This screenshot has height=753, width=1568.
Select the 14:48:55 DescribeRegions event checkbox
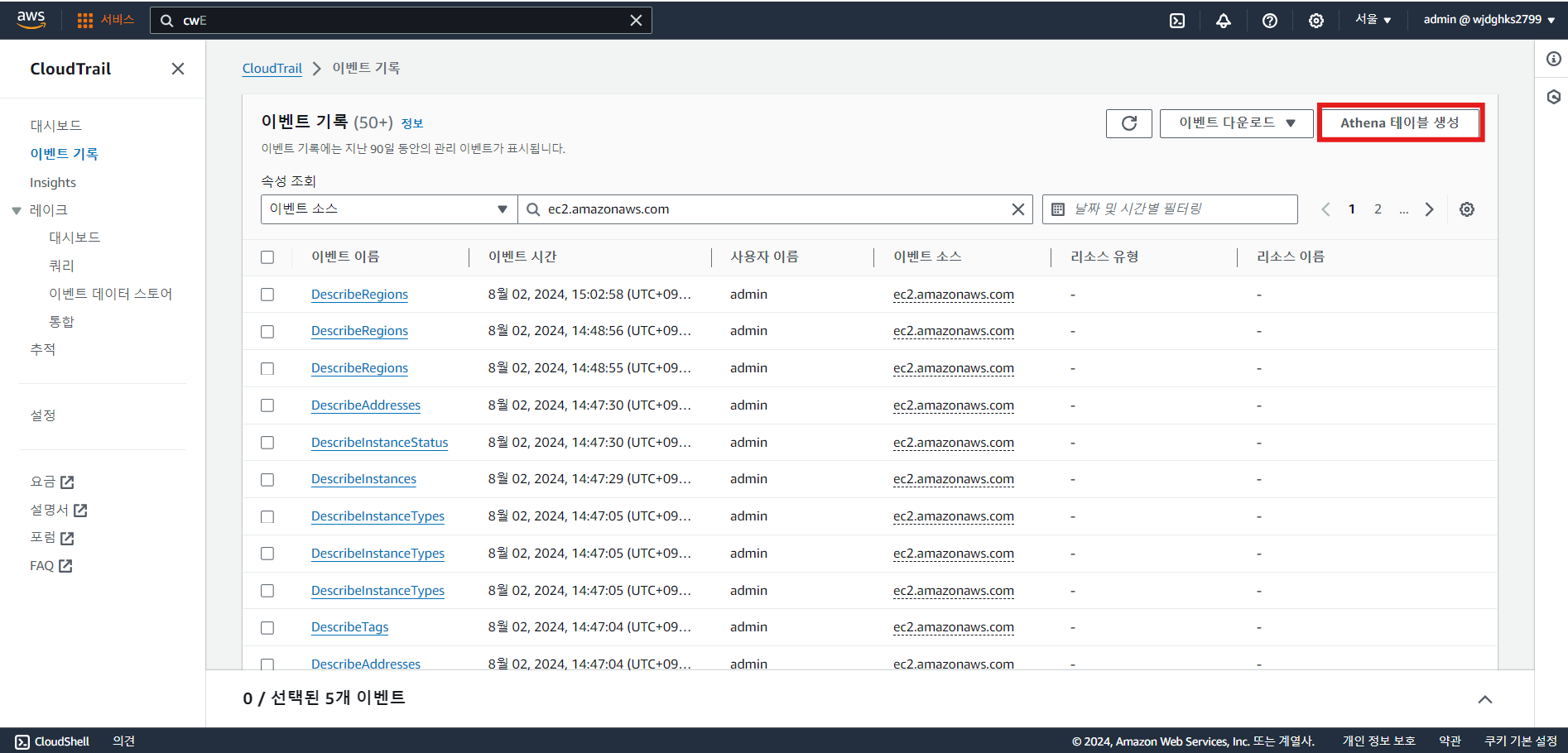[x=267, y=368]
